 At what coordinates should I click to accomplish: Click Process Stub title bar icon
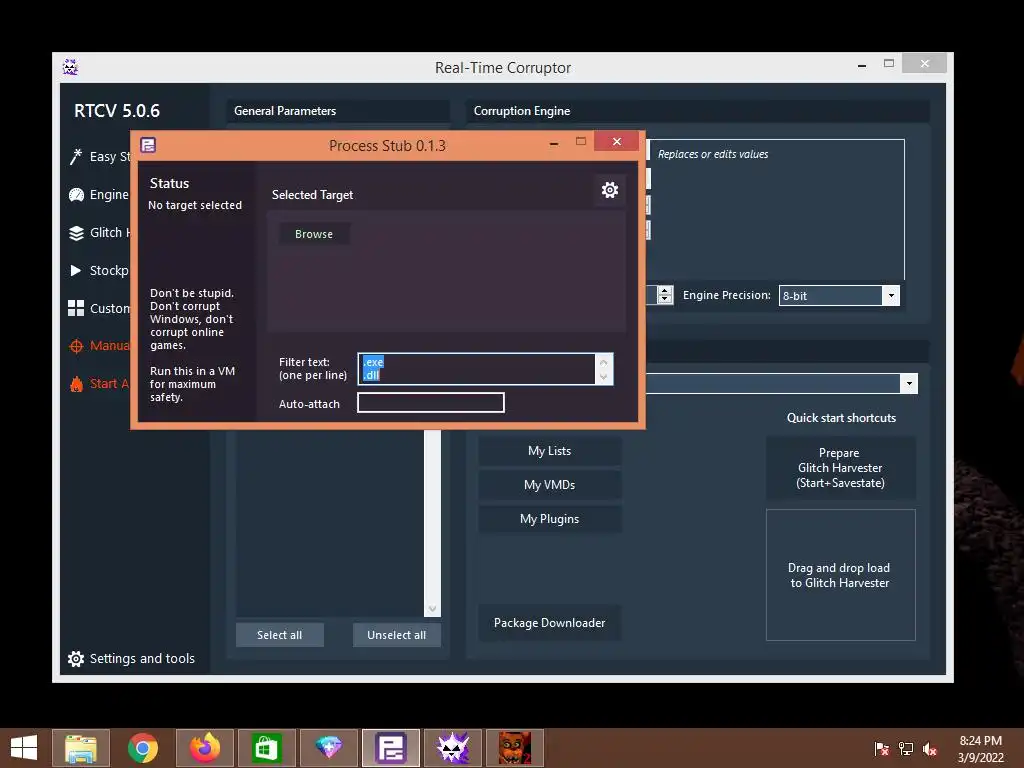coord(148,145)
